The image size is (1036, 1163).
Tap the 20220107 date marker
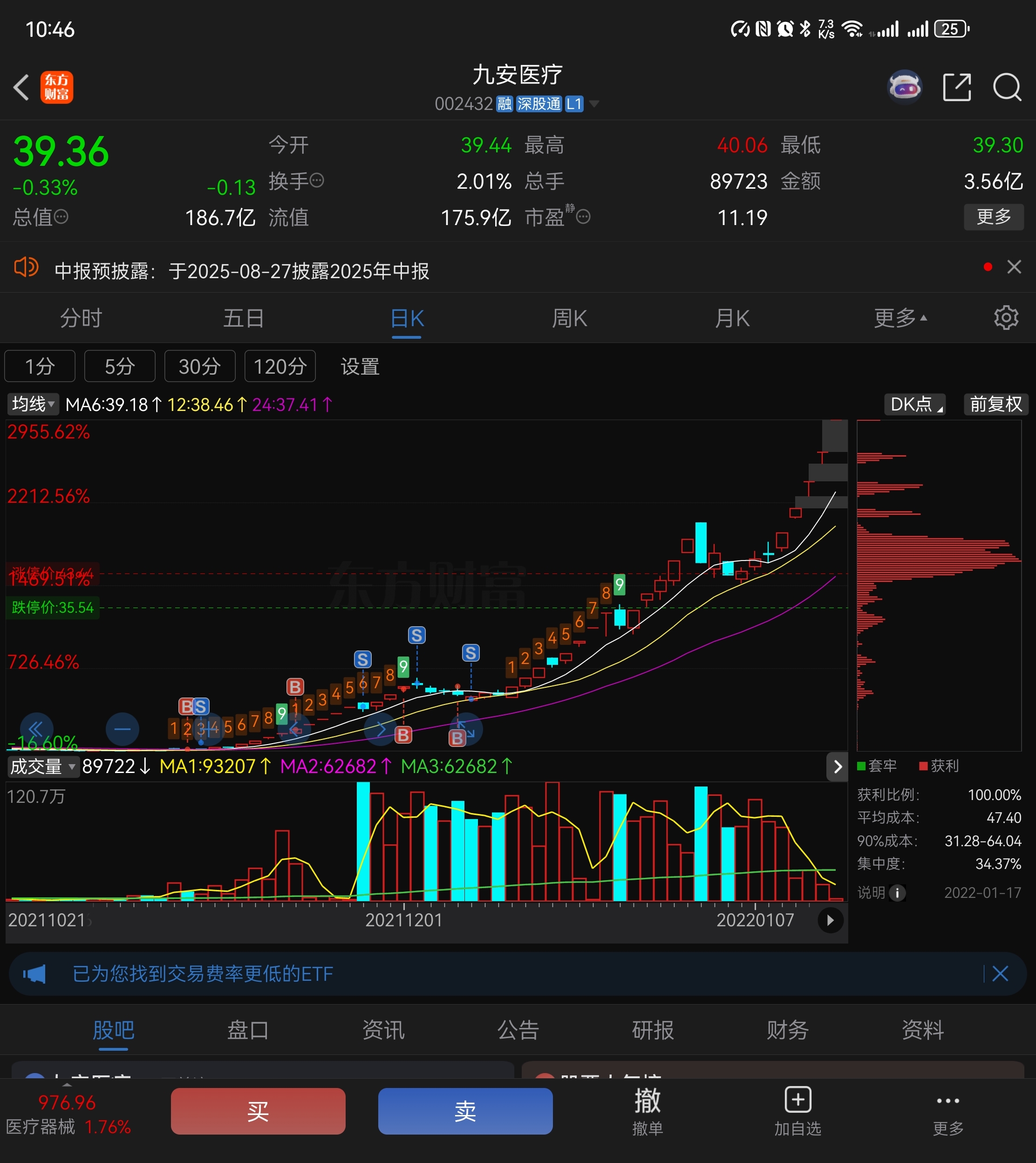pos(755,920)
